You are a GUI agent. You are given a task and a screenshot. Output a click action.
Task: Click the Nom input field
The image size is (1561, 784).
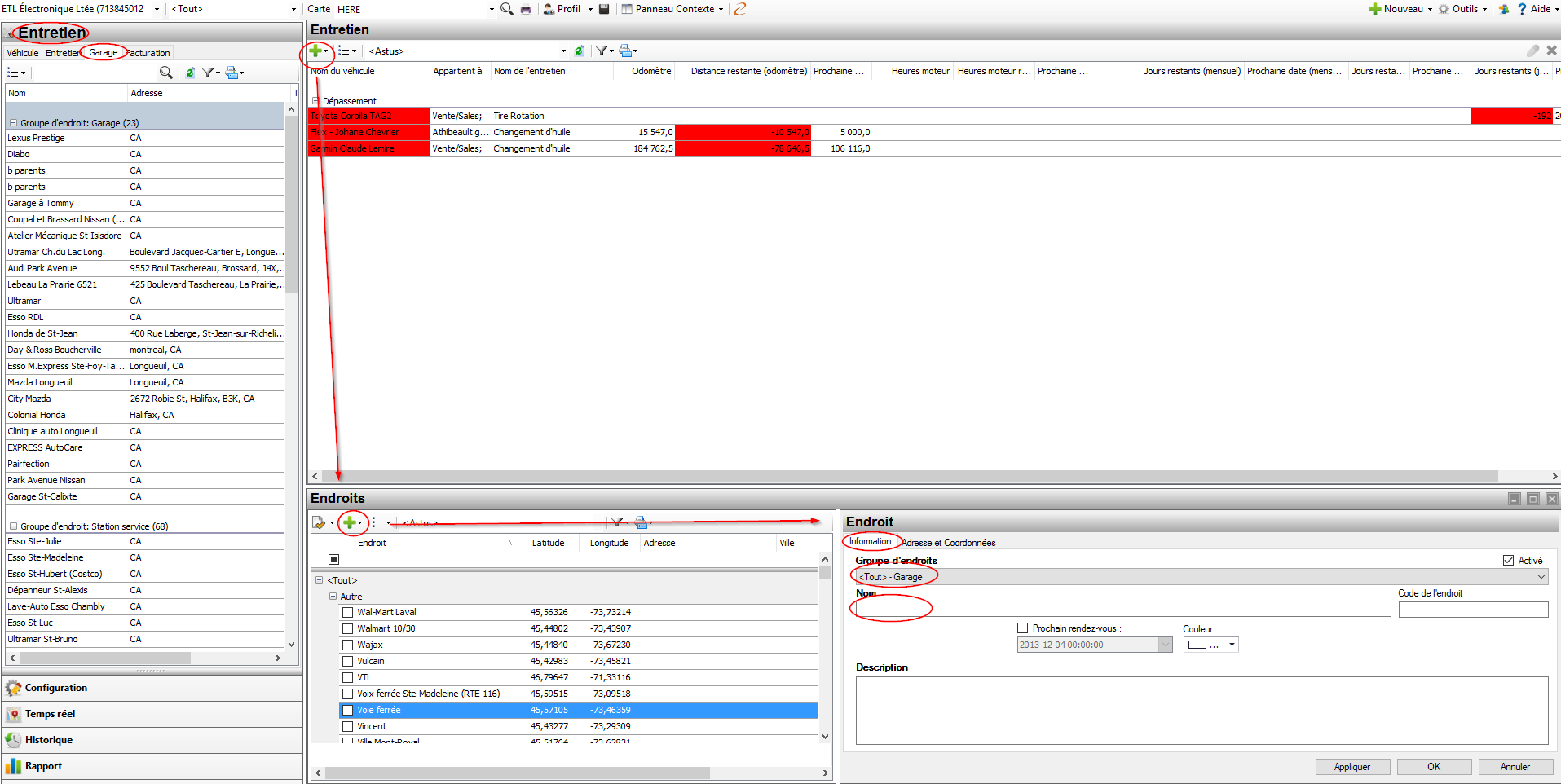(x=1122, y=610)
